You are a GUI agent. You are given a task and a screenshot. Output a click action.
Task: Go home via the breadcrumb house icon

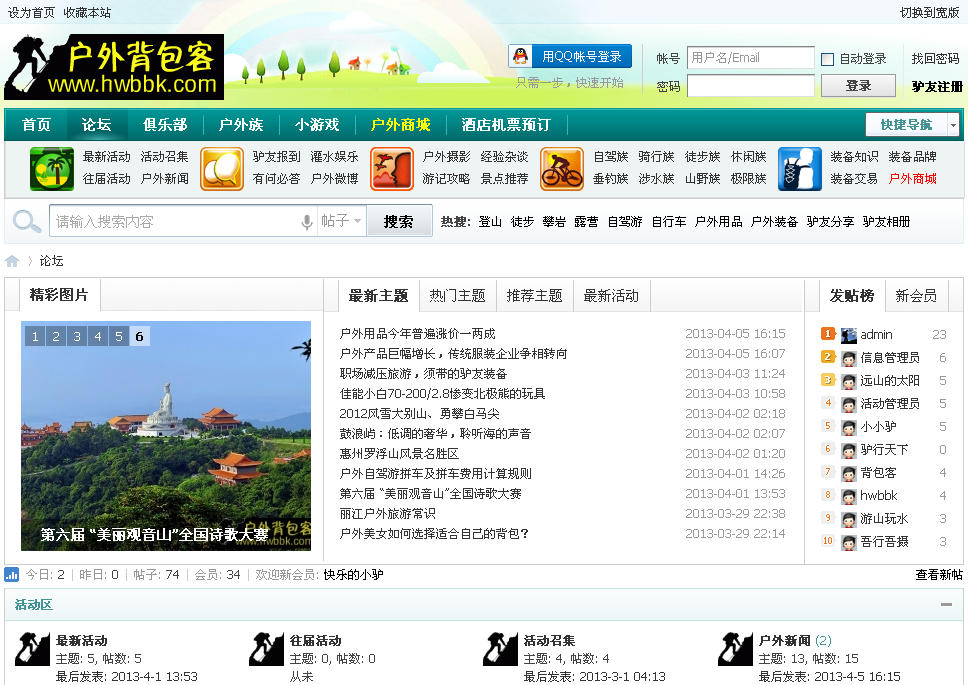tap(12, 261)
